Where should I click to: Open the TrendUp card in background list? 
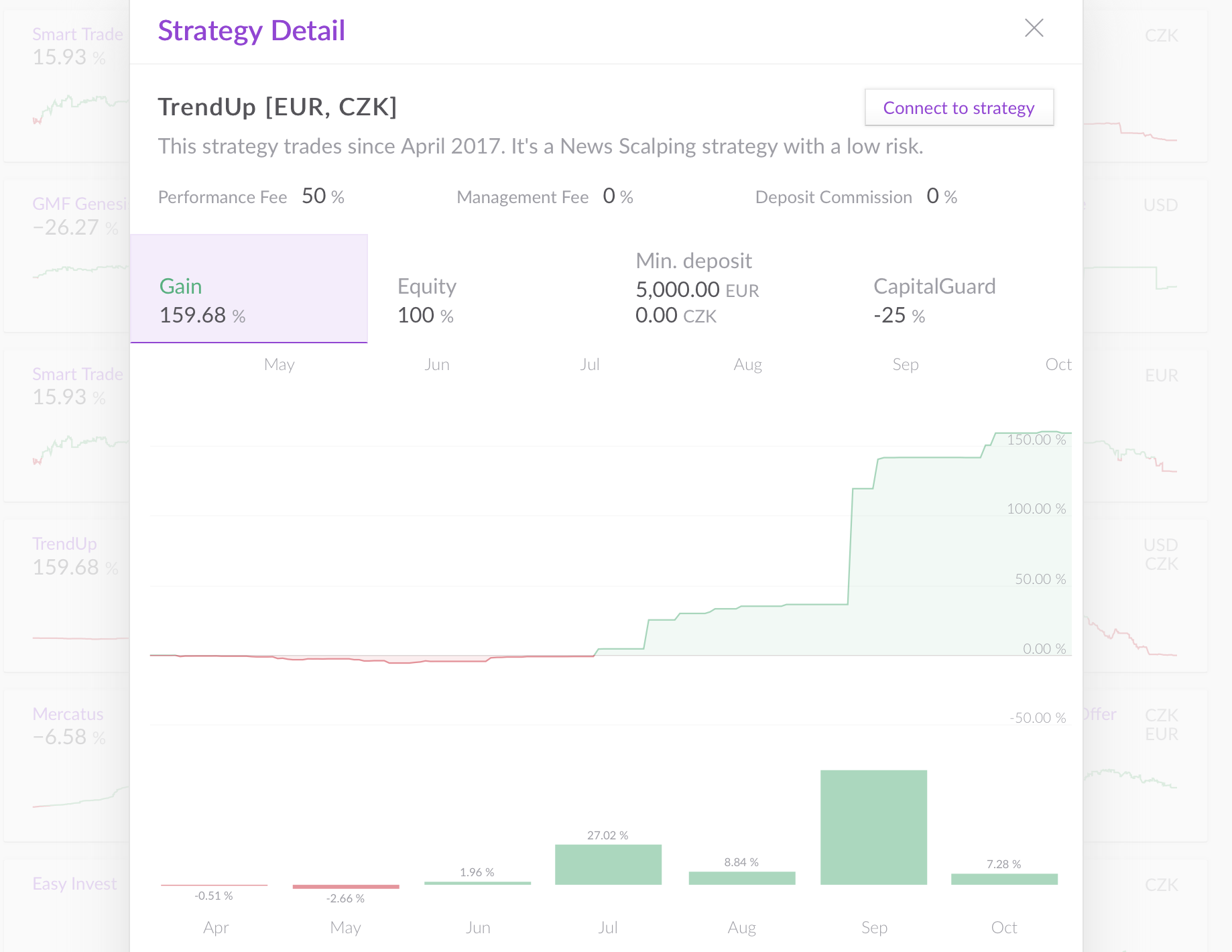pyautogui.click(x=66, y=595)
